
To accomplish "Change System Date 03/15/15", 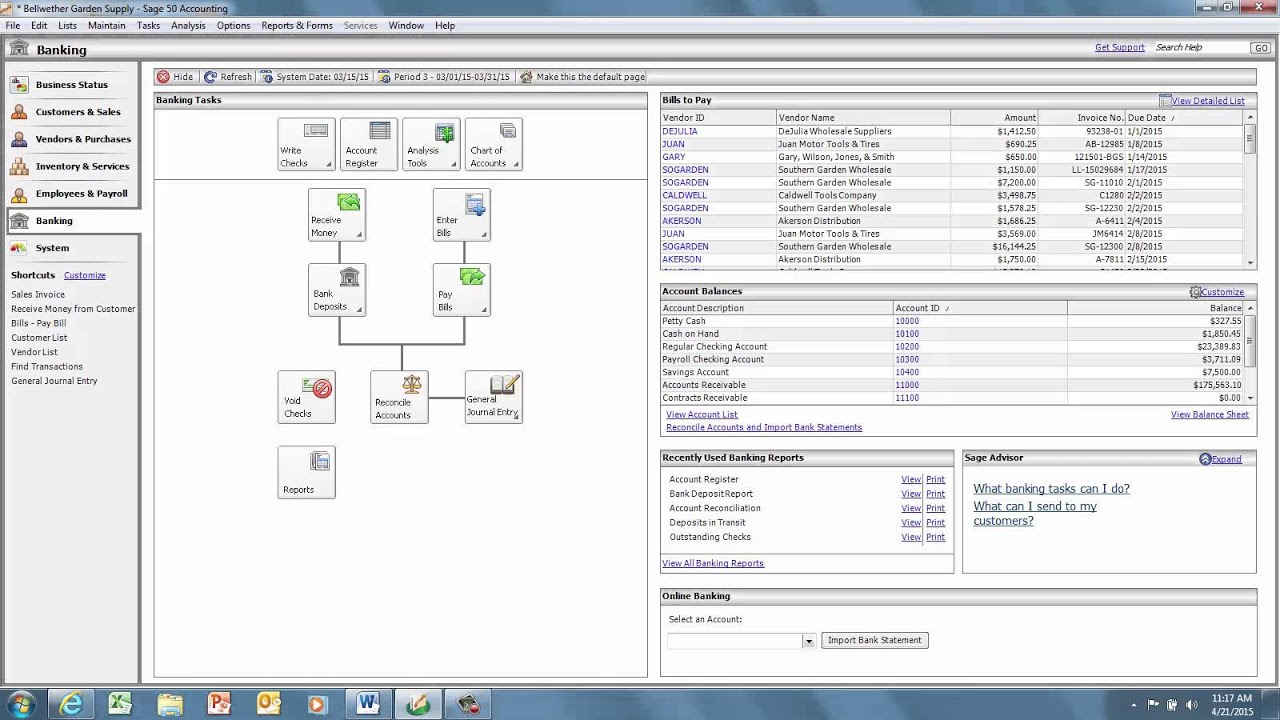I will pyautogui.click(x=315, y=77).
